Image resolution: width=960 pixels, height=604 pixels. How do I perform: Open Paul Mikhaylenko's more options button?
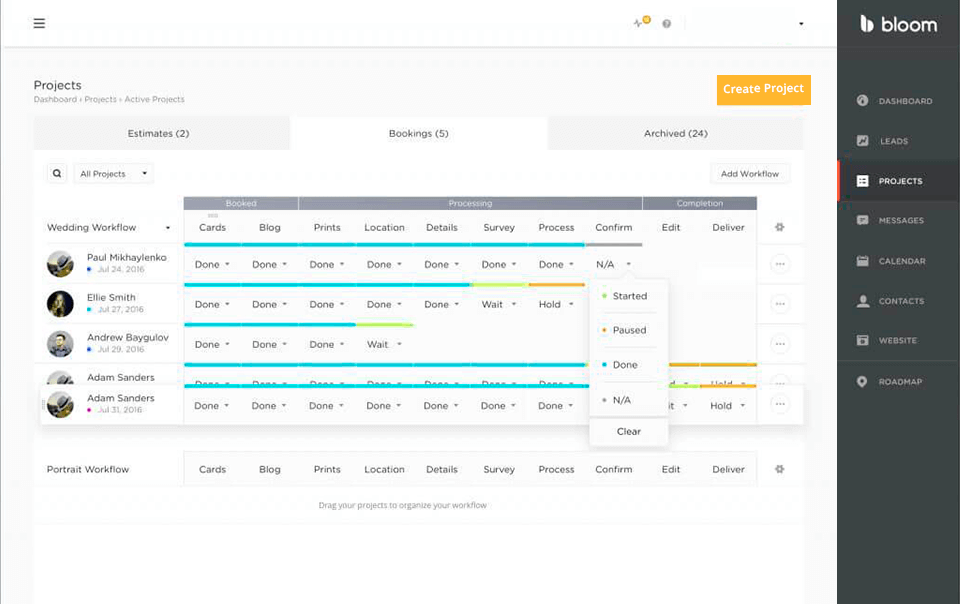pyautogui.click(x=780, y=264)
